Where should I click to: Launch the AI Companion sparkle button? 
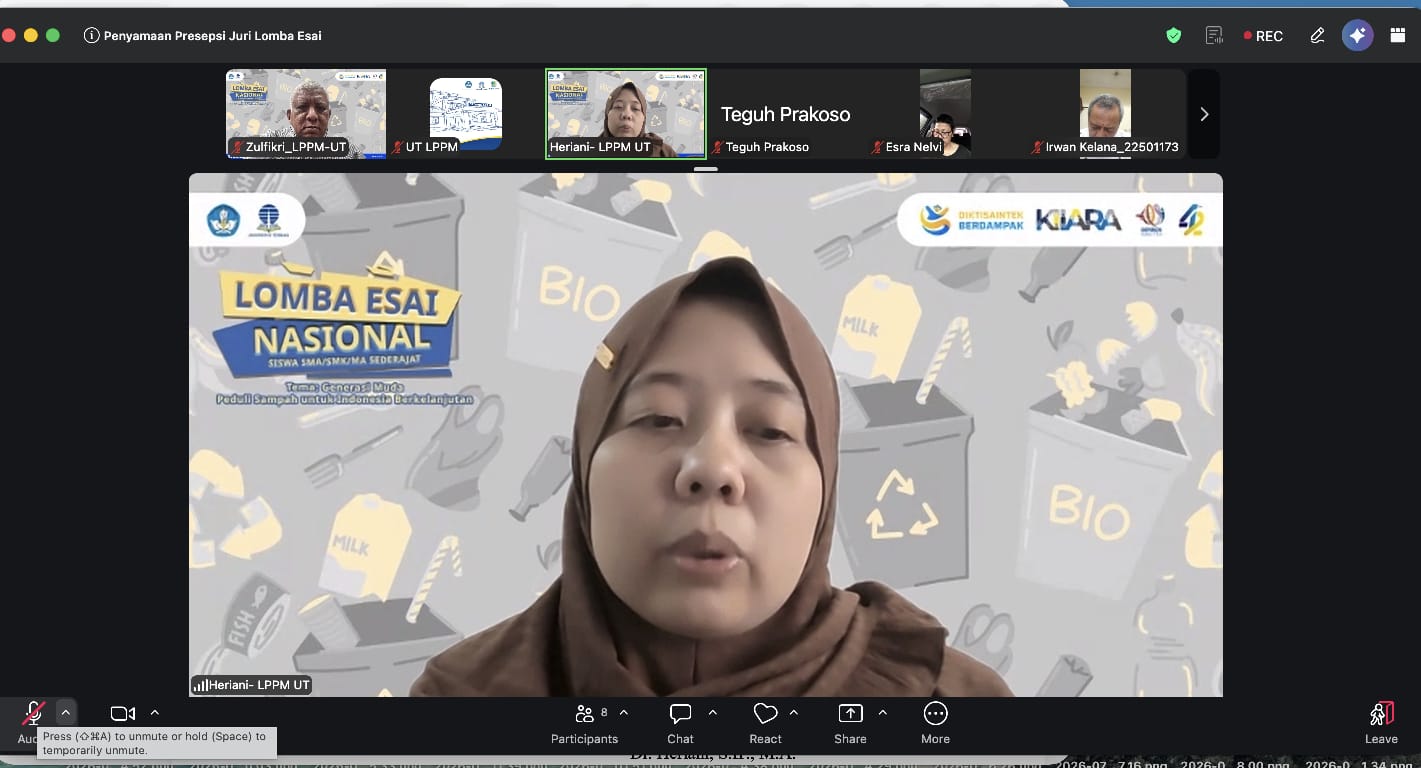click(x=1357, y=36)
